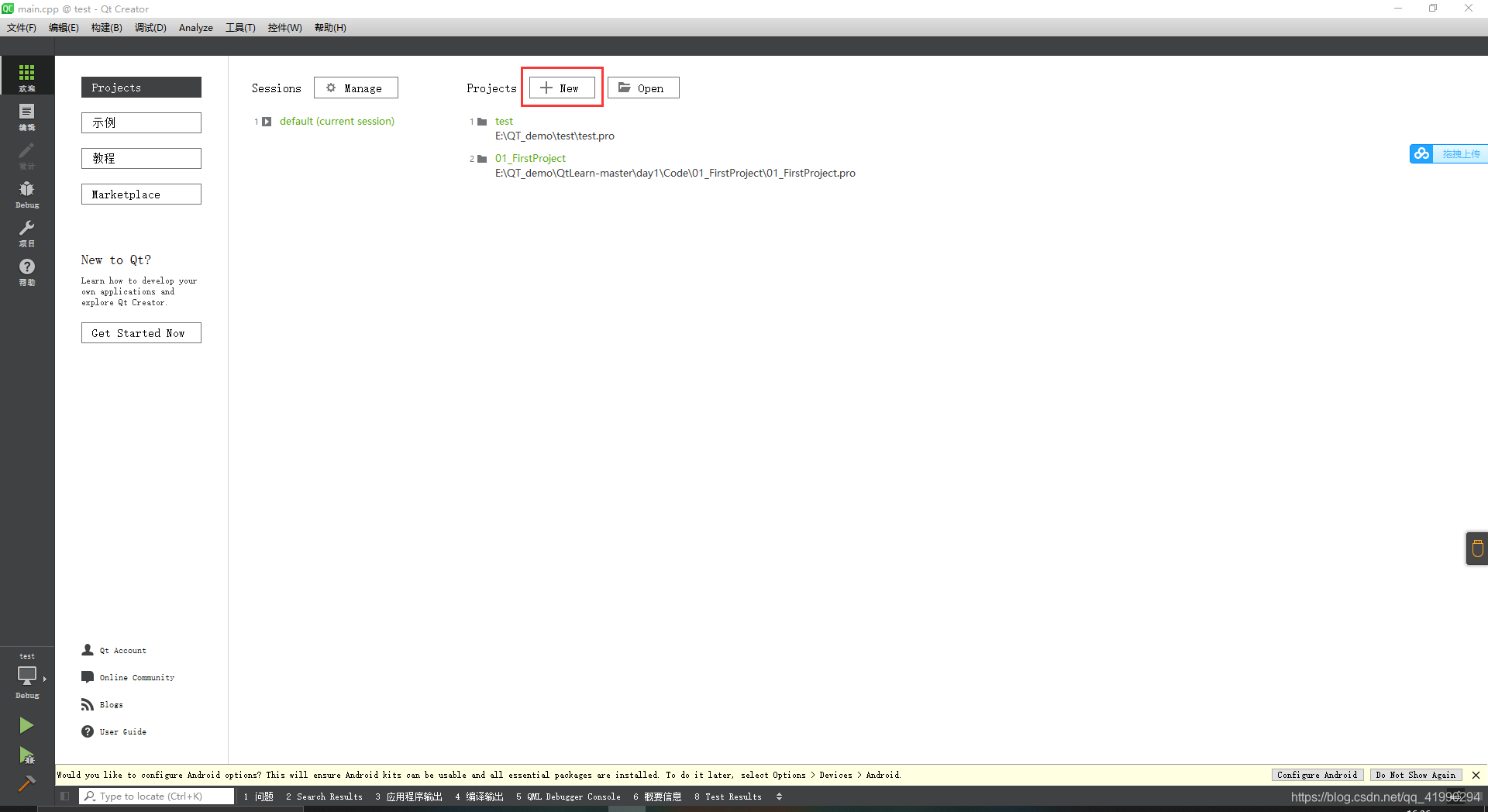
Task: Click Configure Android button
Action: point(1317,775)
